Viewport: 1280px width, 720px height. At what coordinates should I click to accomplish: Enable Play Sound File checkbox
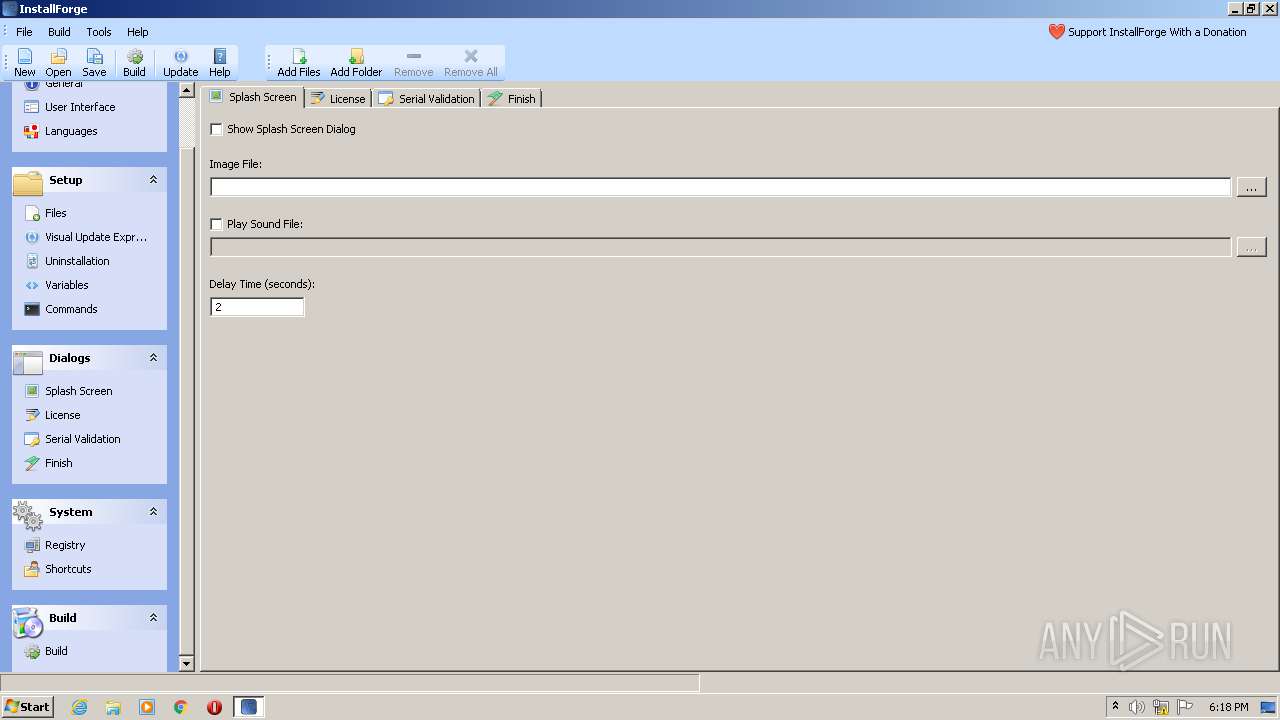pyautogui.click(x=216, y=224)
